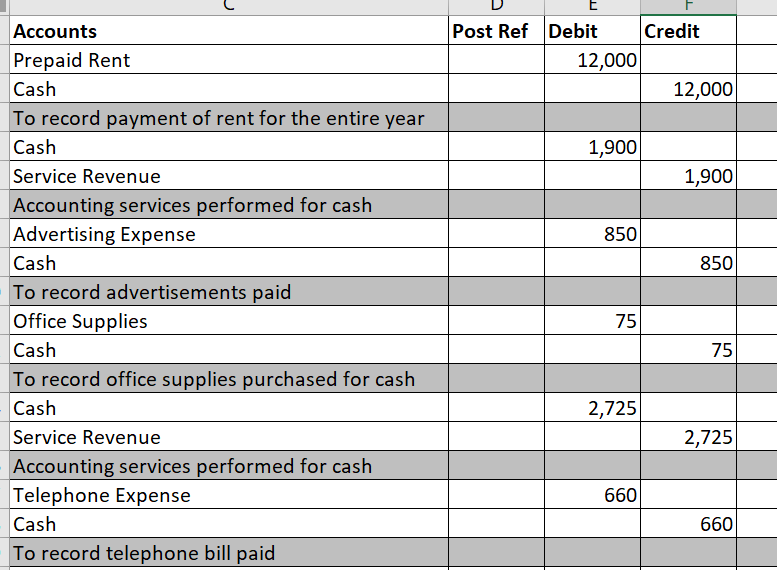
Task: Click Accounting services description after 2,725 entry
Action: coord(229,466)
